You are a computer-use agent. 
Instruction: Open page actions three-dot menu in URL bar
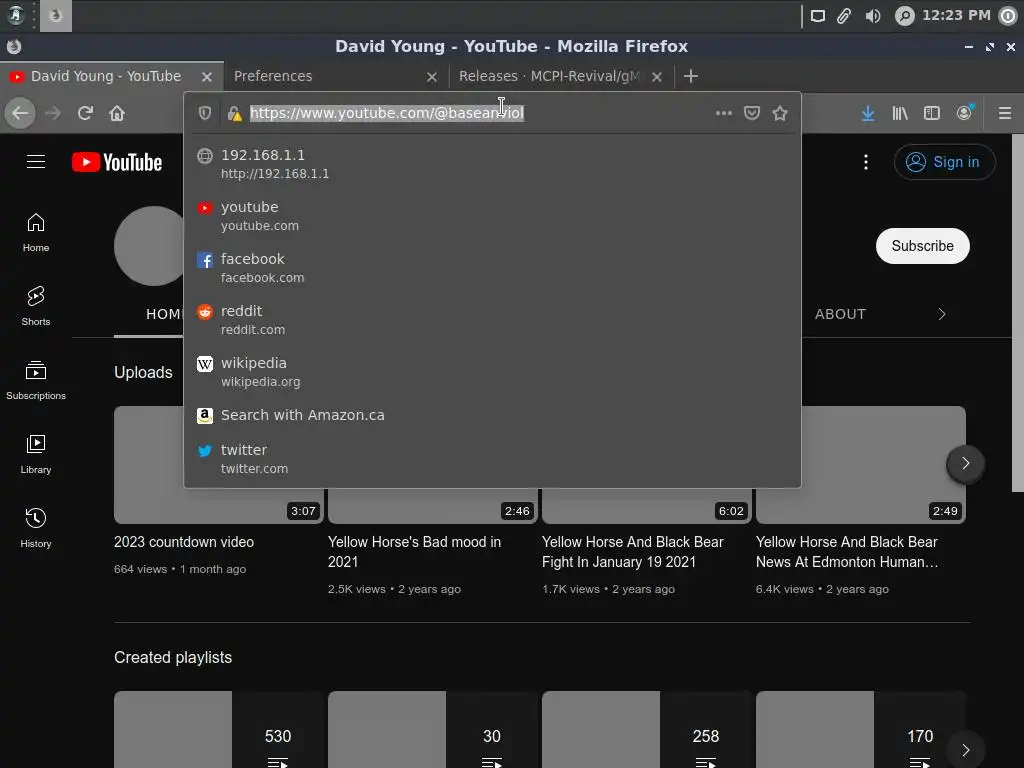coord(724,113)
